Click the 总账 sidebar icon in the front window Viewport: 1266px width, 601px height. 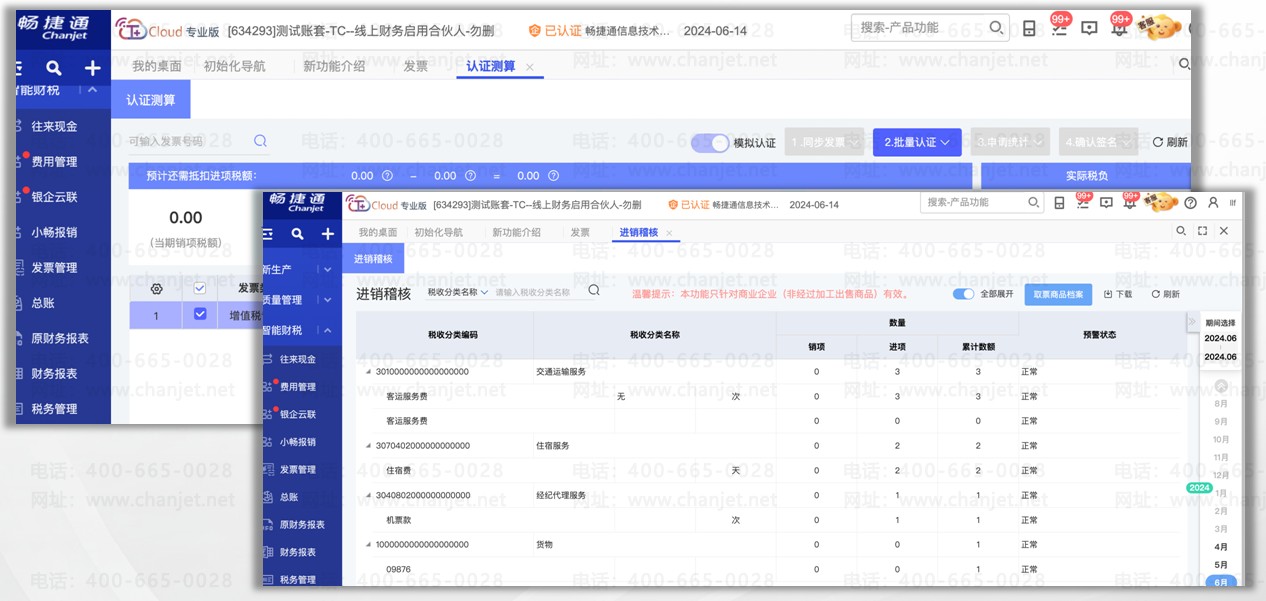point(268,497)
